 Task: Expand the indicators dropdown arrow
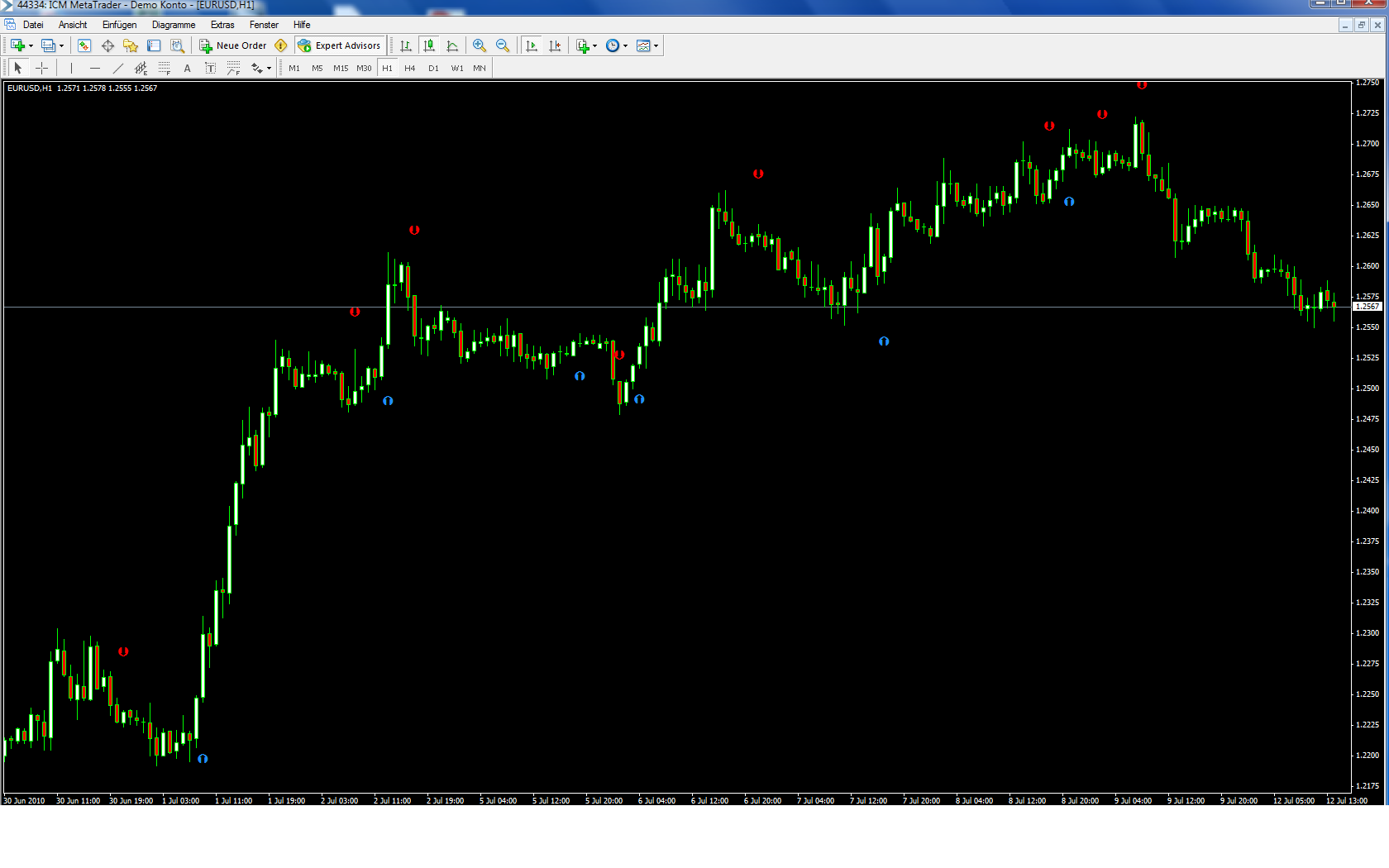pyautogui.click(x=595, y=46)
